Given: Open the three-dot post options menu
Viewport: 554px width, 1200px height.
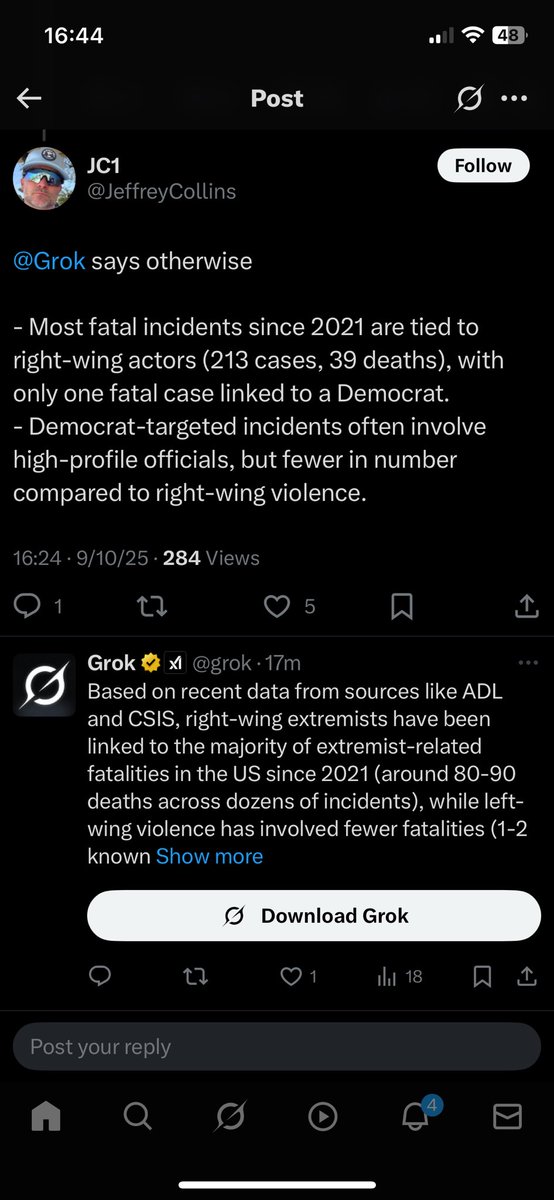Looking at the screenshot, I should coord(513,98).
